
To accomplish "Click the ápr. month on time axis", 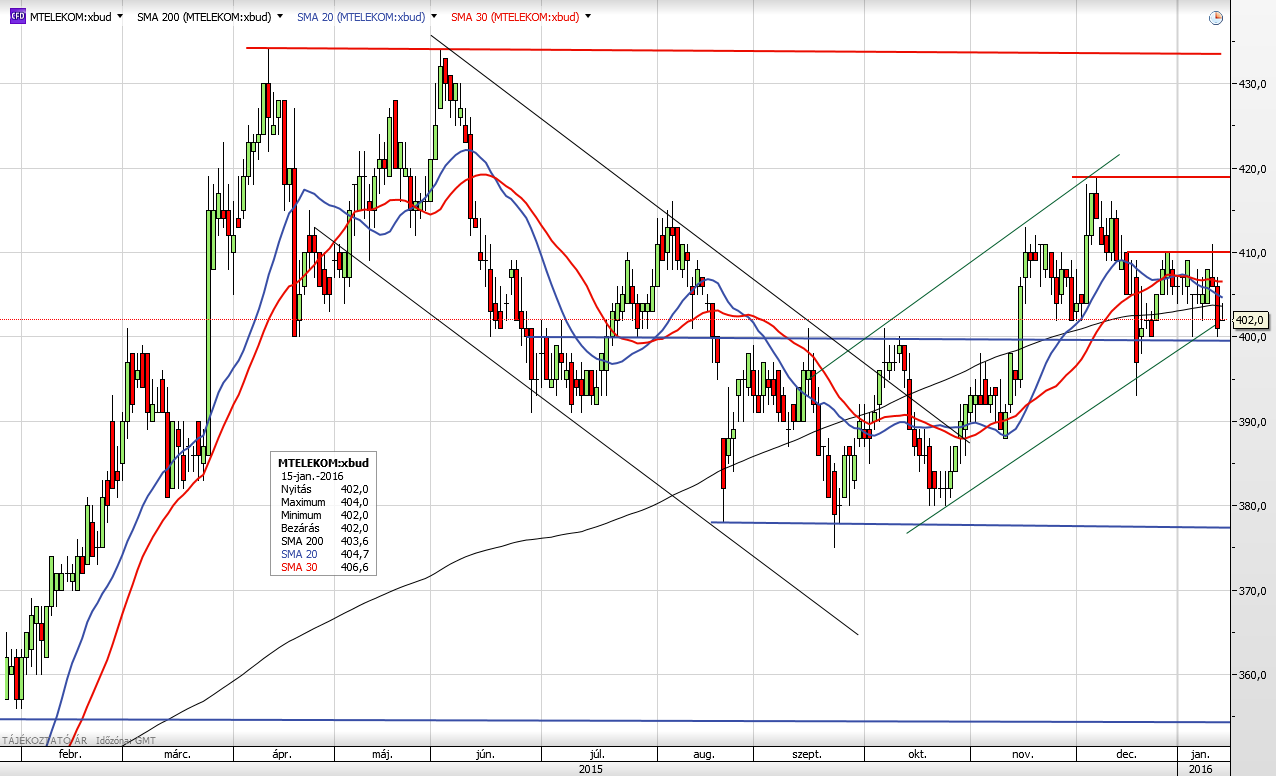I will click(281, 755).
